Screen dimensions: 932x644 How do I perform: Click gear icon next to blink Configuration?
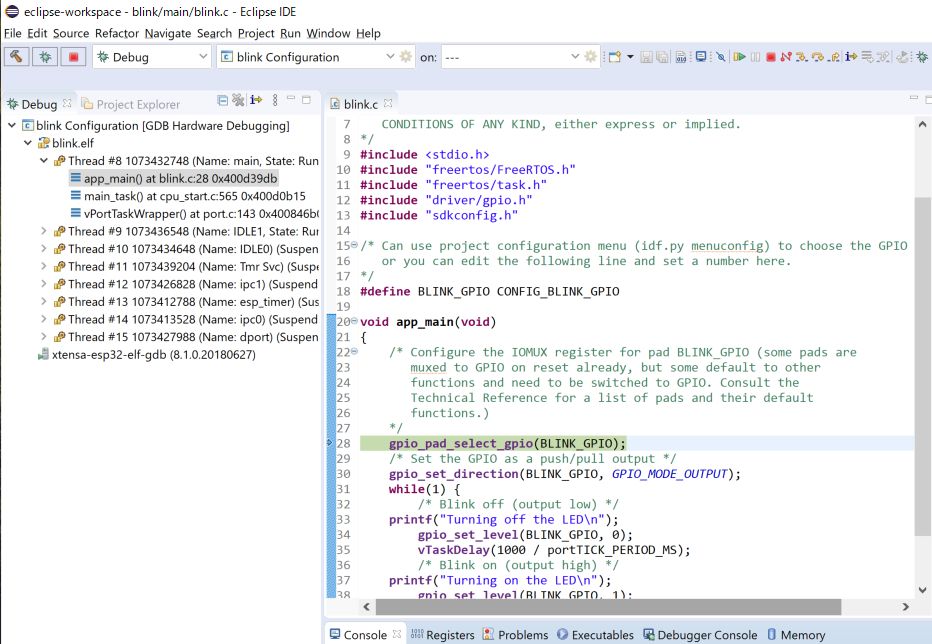click(406, 56)
